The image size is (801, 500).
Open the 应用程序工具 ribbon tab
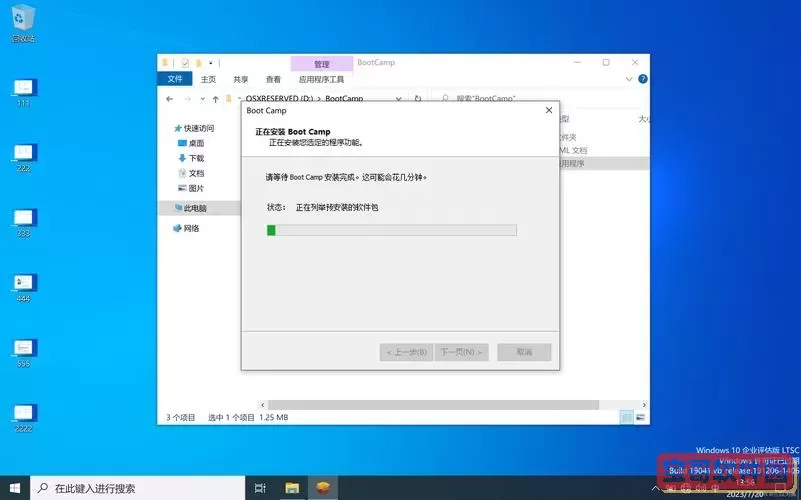tap(321, 79)
